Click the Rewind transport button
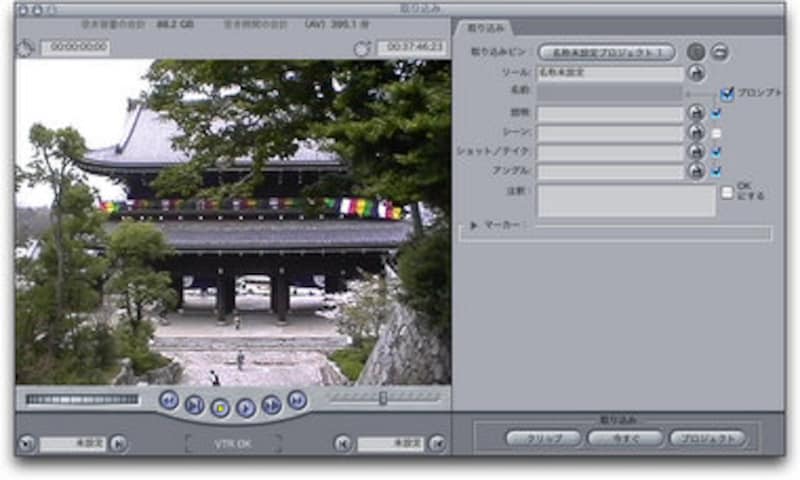The width and height of the screenshot is (800, 480). (x=169, y=401)
